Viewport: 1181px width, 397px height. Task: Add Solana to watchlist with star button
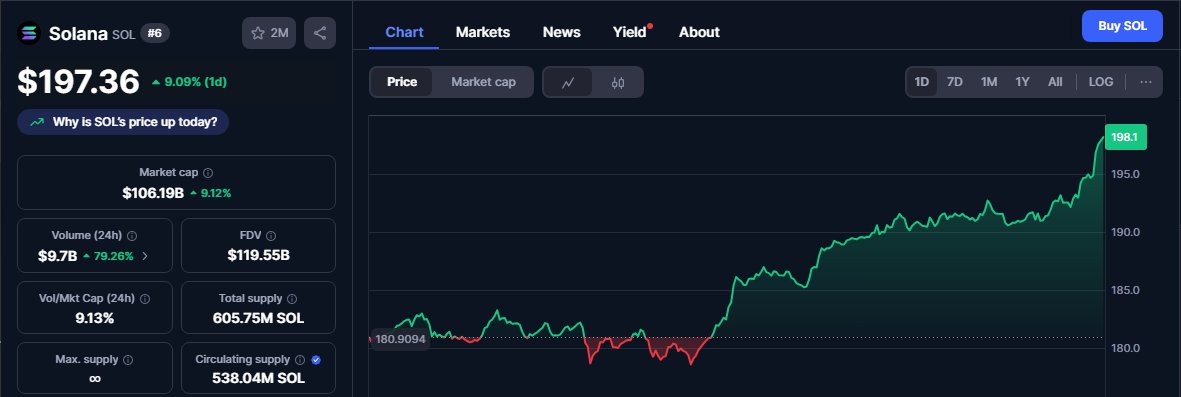269,33
